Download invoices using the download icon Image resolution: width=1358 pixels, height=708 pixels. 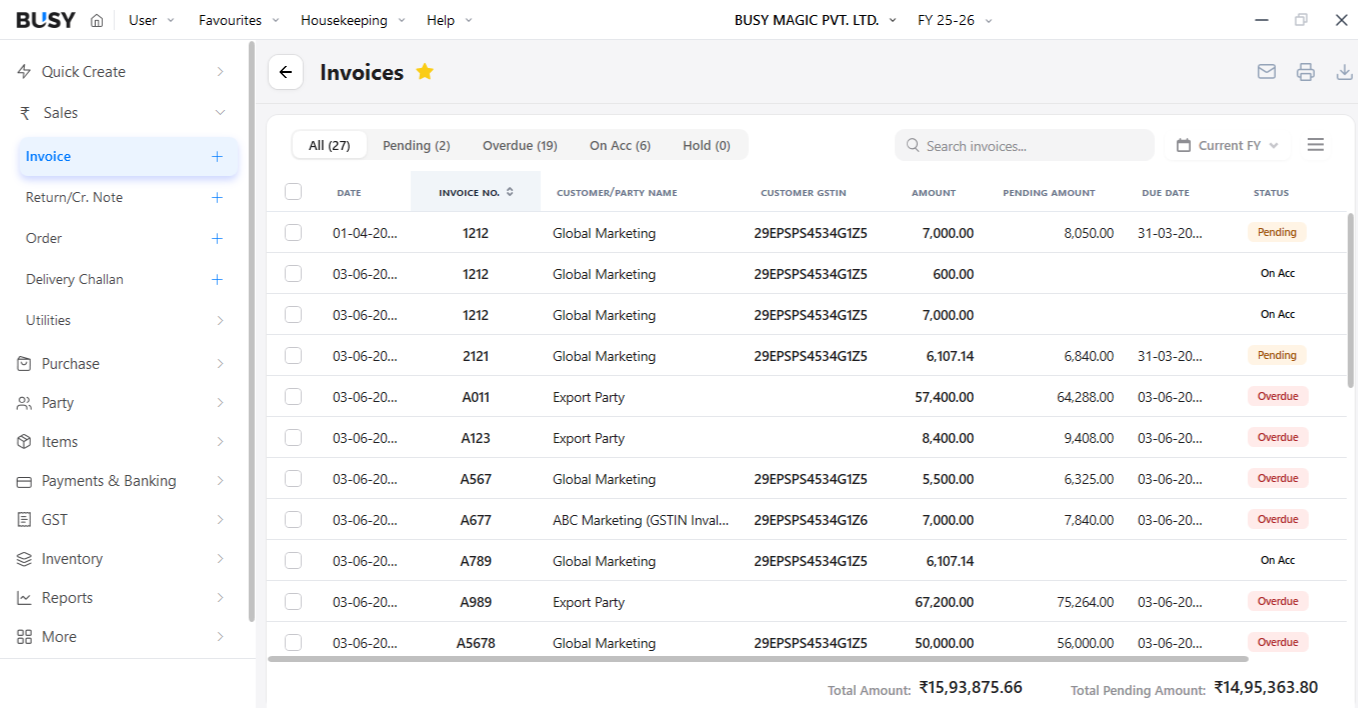pyautogui.click(x=1345, y=72)
